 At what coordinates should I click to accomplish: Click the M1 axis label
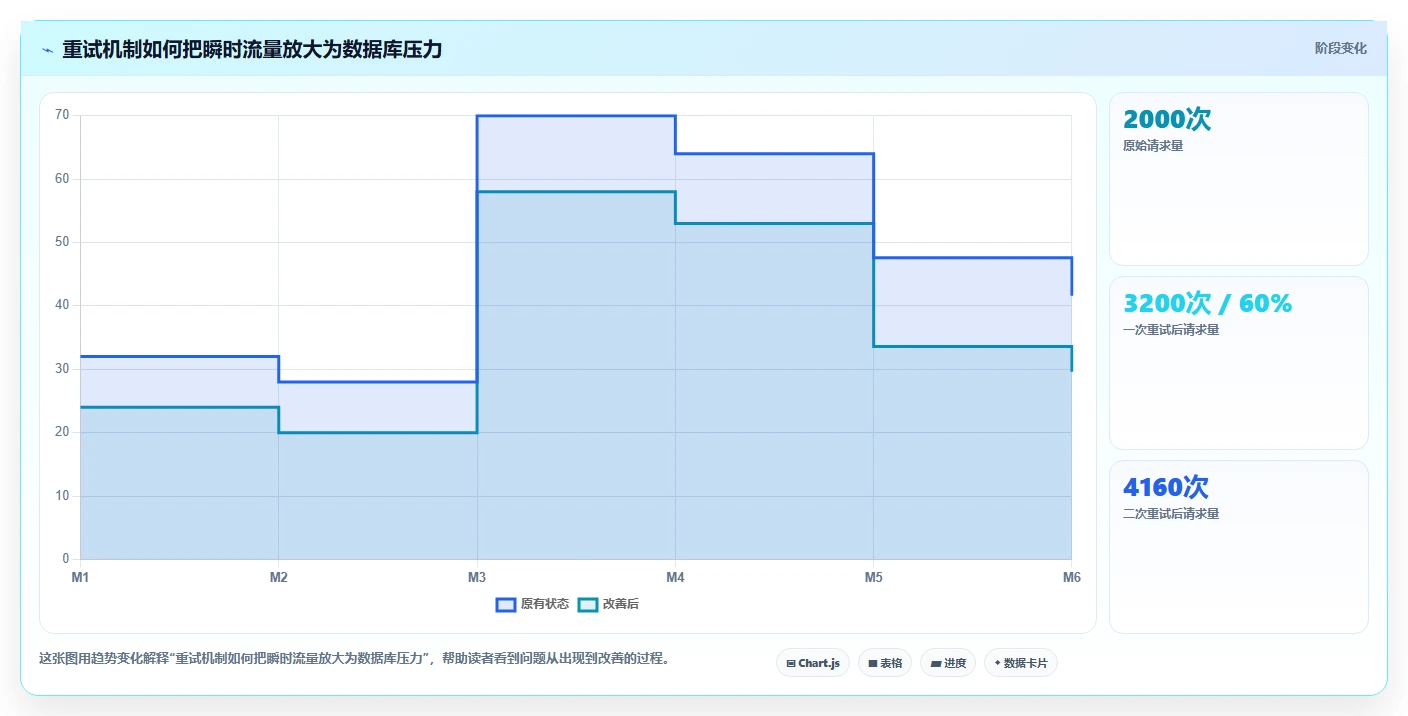tap(80, 577)
